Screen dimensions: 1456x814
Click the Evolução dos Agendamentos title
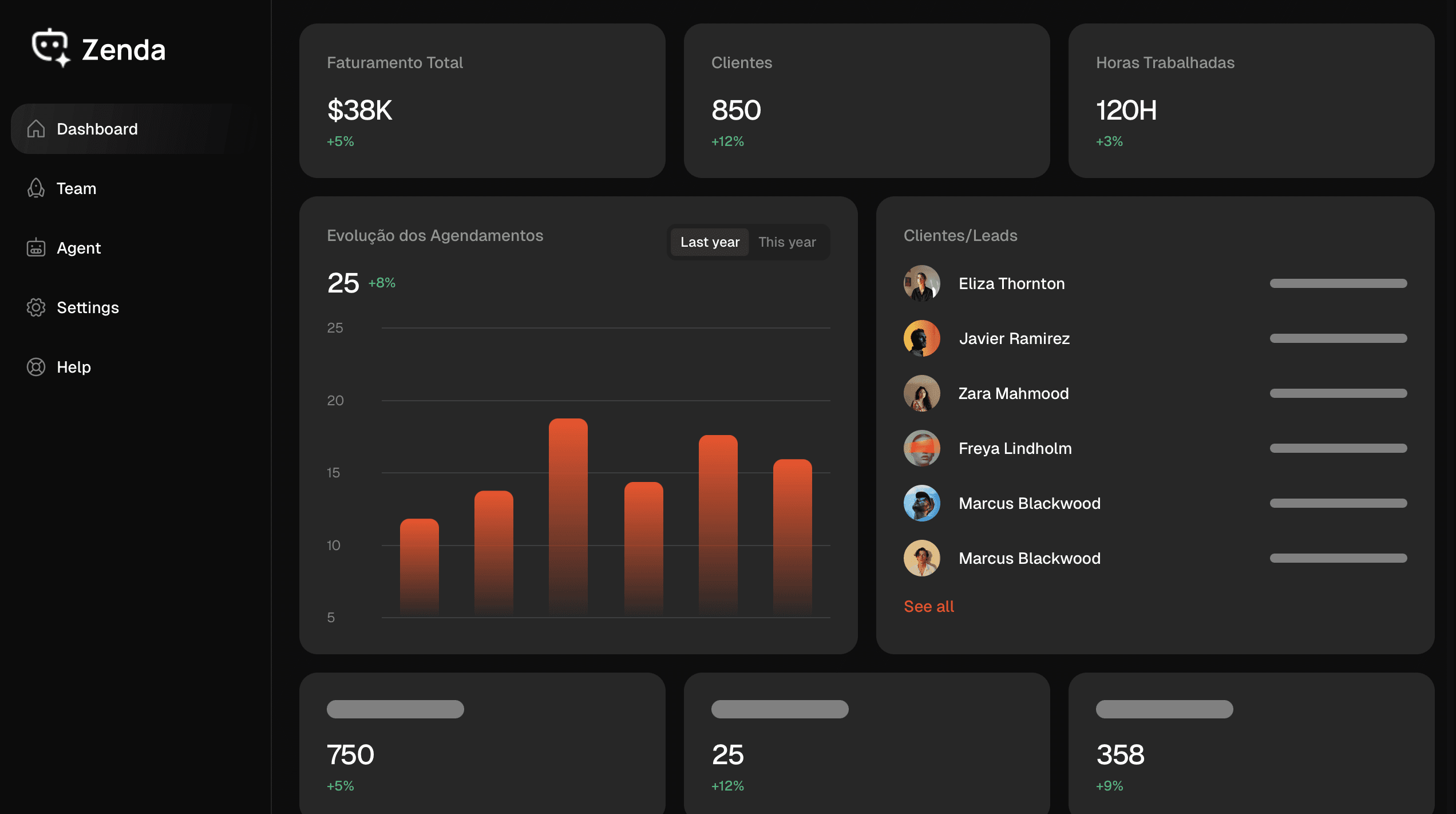tap(435, 235)
